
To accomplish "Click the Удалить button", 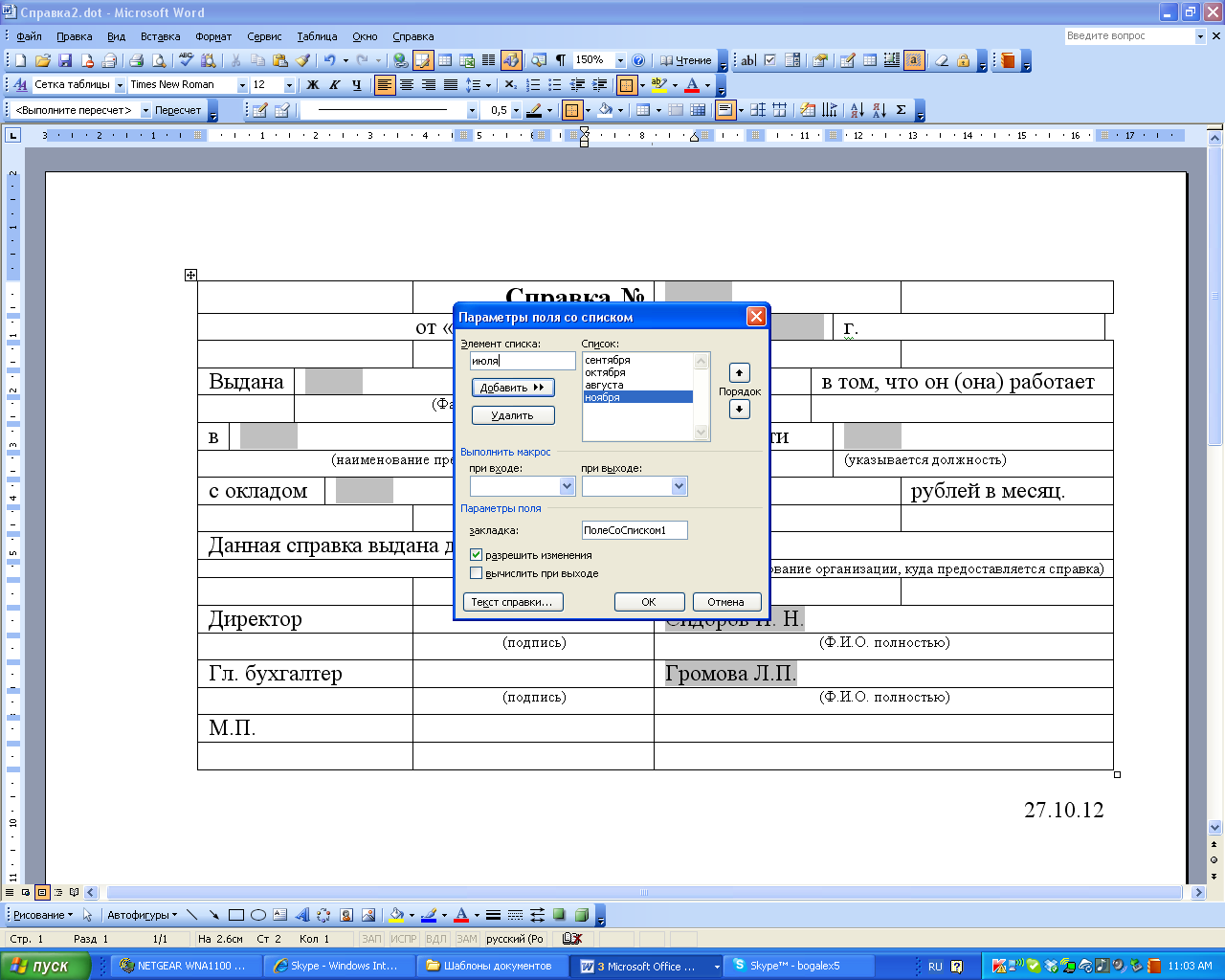I will [x=513, y=415].
